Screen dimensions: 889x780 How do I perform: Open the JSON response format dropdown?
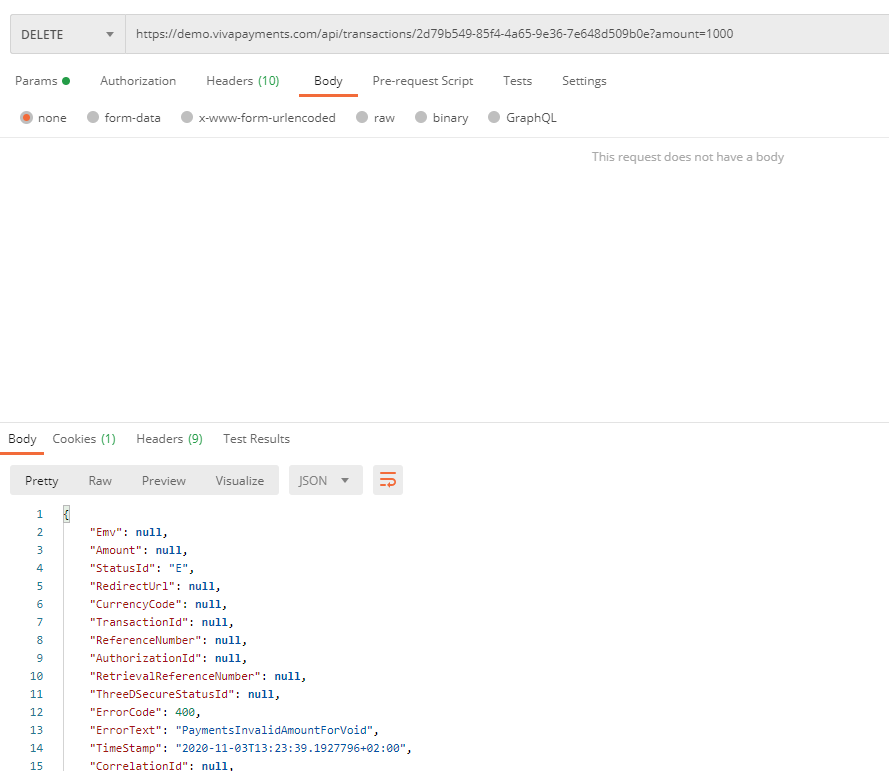click(325, 480)
